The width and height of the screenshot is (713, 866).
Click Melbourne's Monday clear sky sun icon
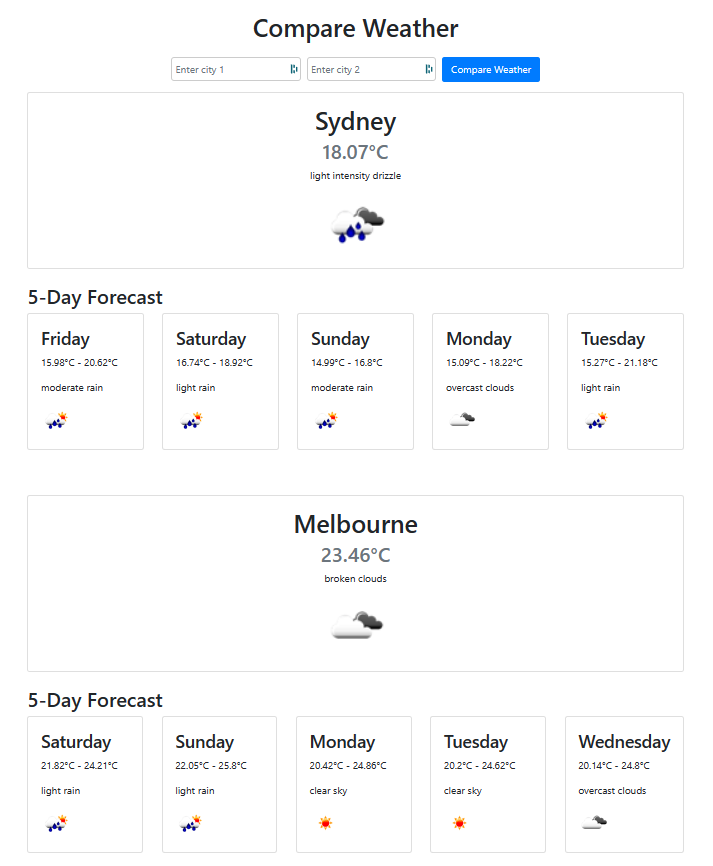[x=325, y=823]
